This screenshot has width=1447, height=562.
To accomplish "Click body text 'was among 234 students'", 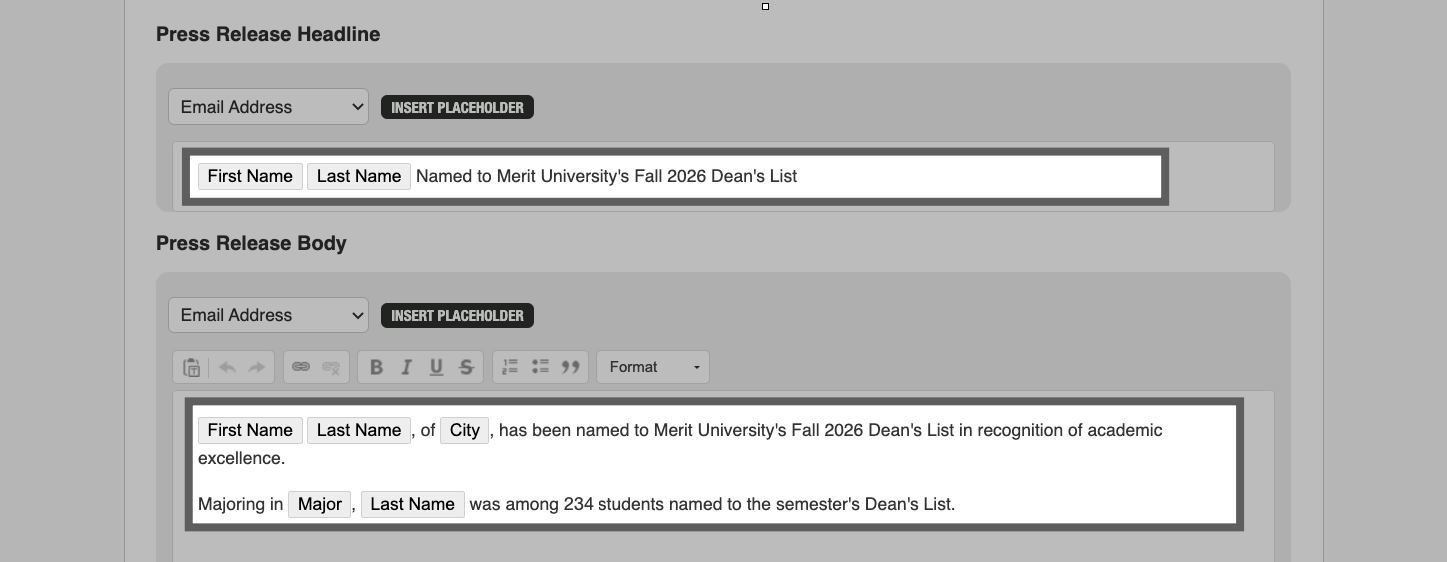I will pos(566,504).
